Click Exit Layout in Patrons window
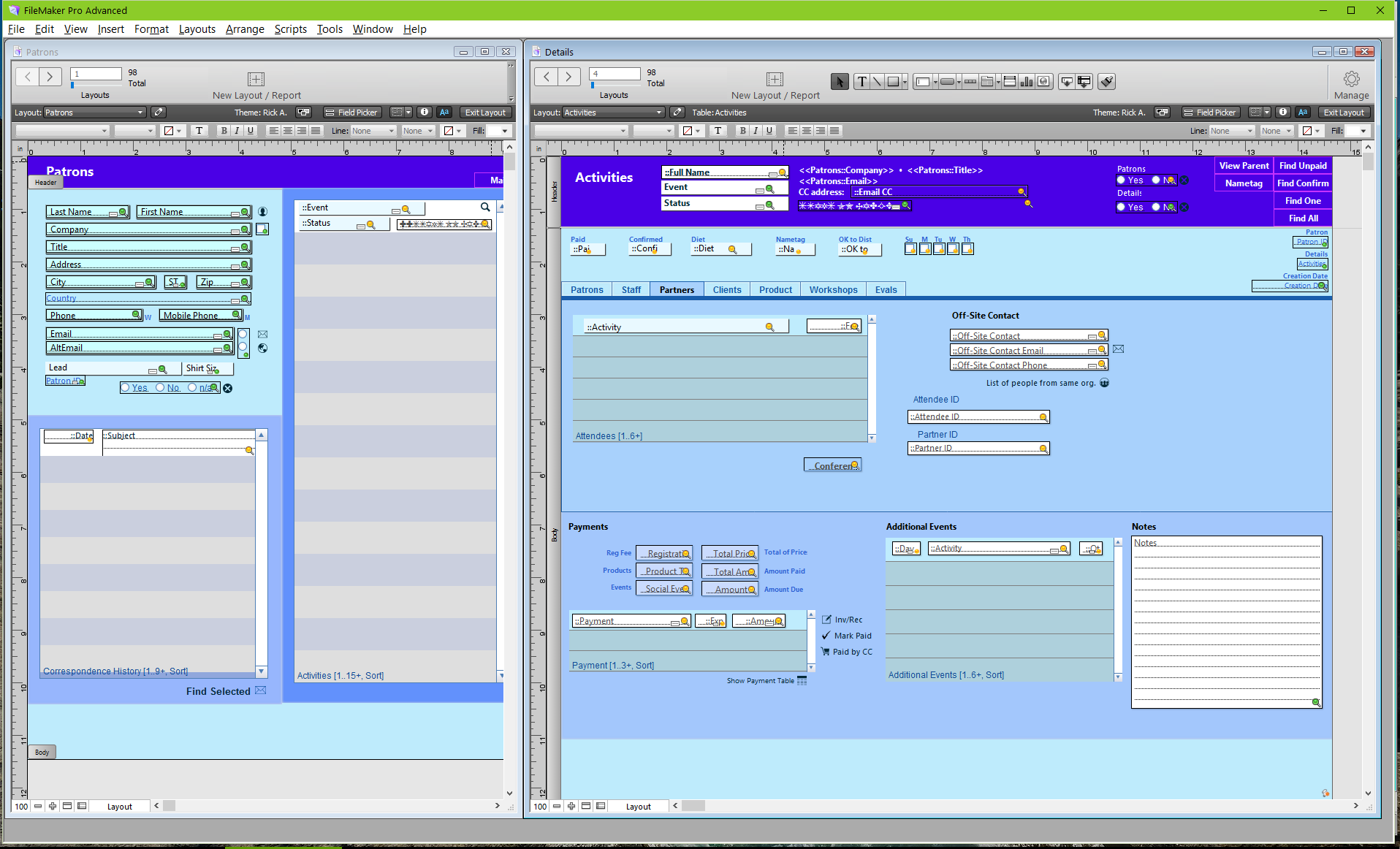This screenshot has height=849, width=1400. coord(485,113)
